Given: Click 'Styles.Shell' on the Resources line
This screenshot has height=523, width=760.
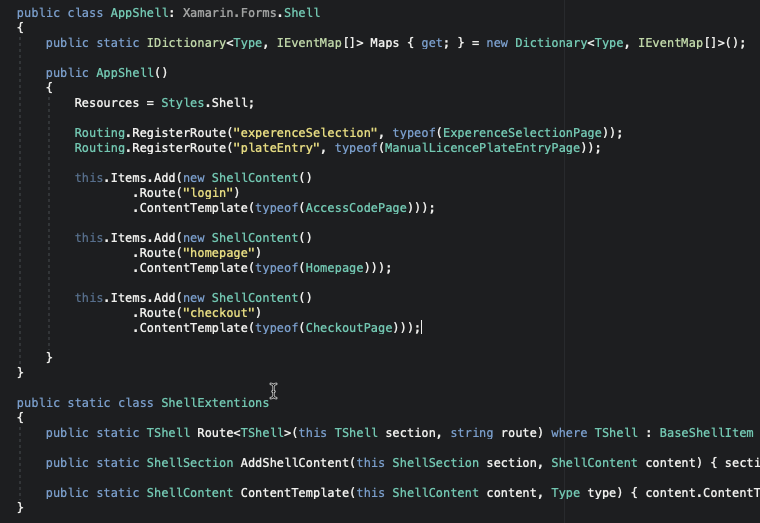Looking at the screenshot, I should point(205,103).
